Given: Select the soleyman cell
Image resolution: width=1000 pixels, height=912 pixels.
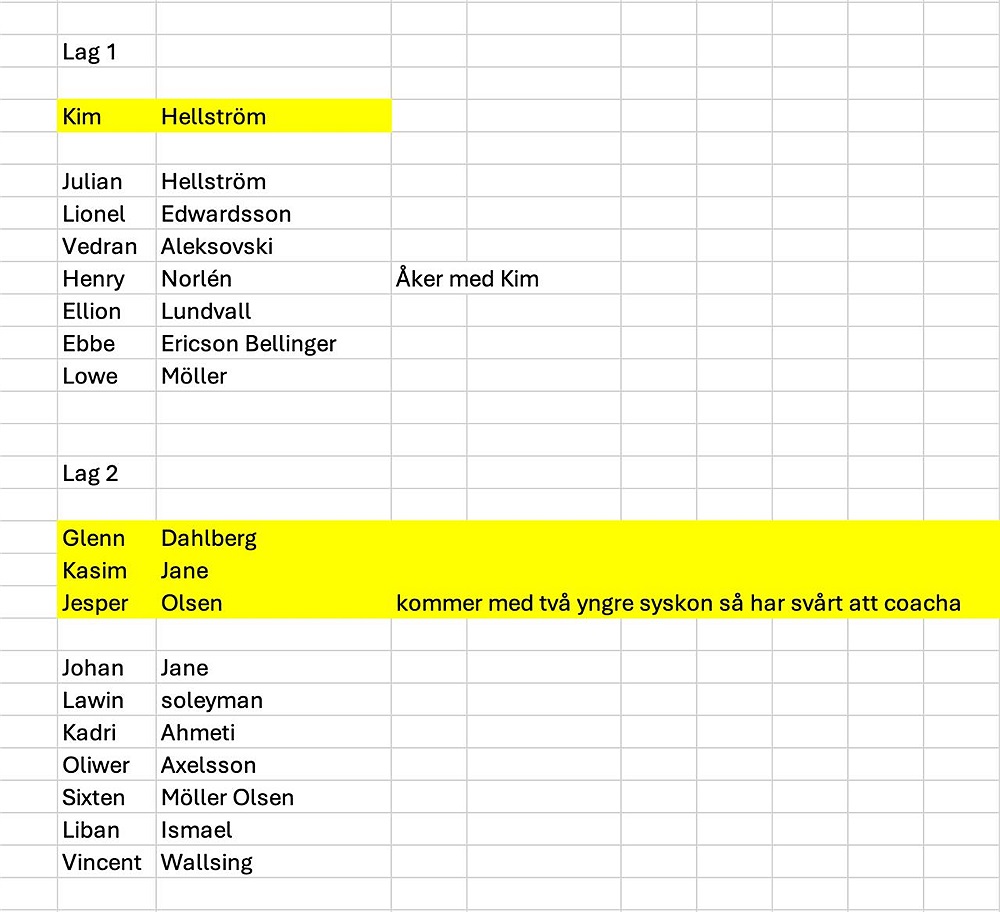Looking at the screenshot, I should (274, 700).
